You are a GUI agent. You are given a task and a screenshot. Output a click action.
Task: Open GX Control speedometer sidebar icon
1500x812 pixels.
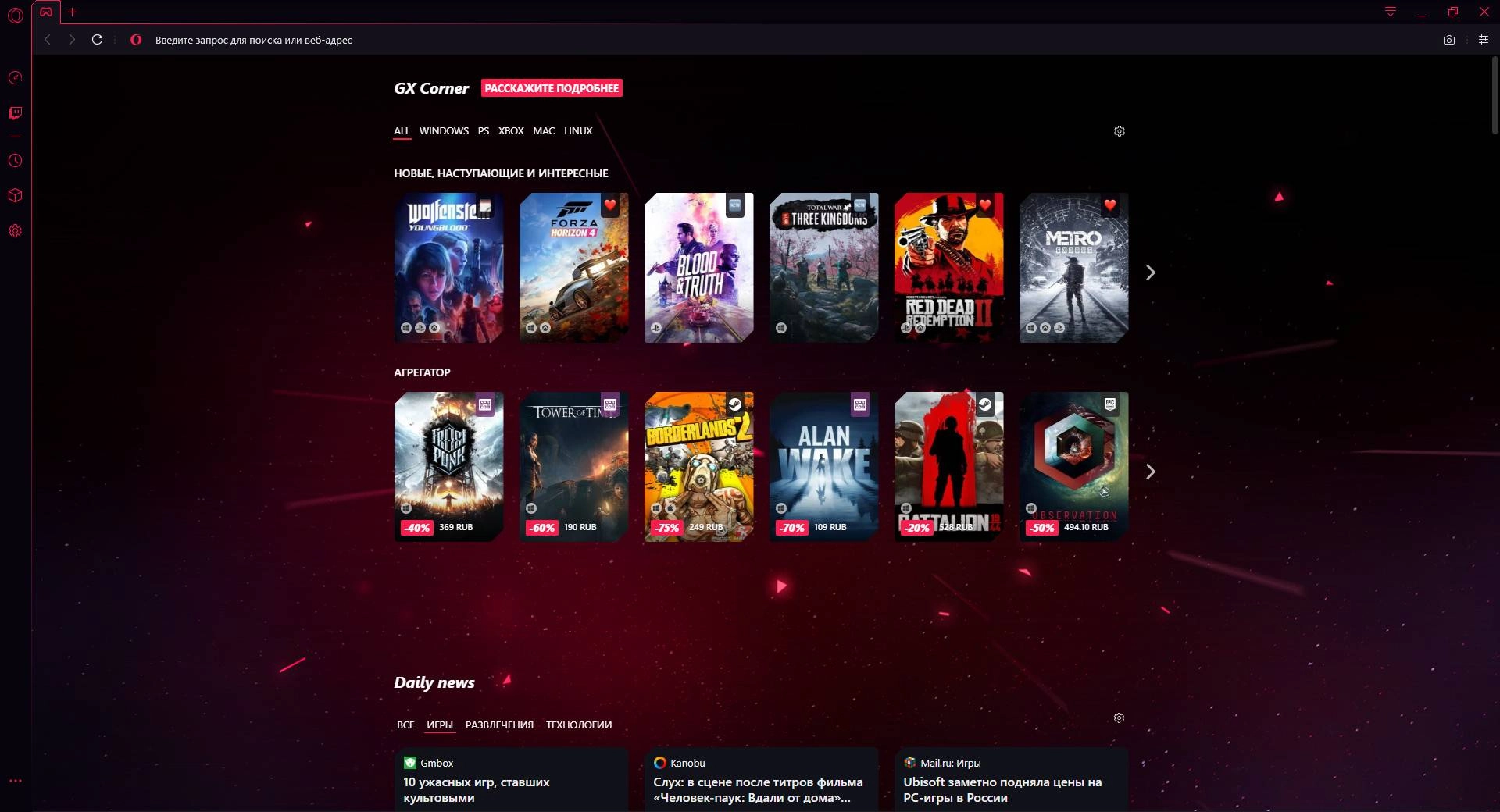[15, 77]
